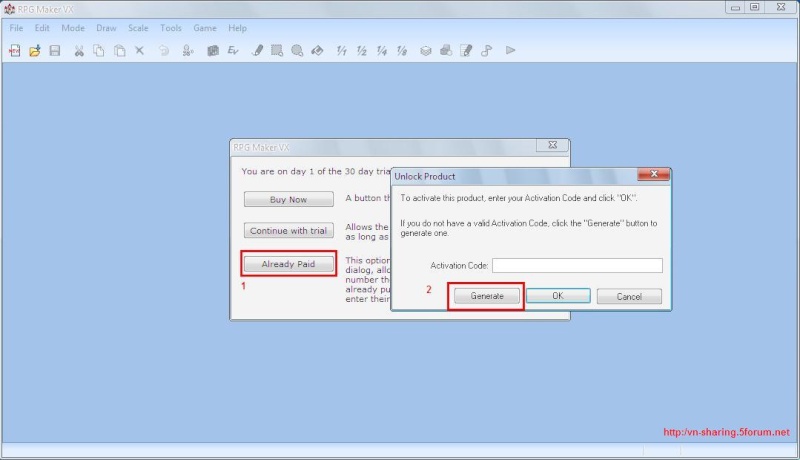Screen dimensions: 800x460
Task: Open the Sound Test music note icon
Action: click(x=486, y=50)
